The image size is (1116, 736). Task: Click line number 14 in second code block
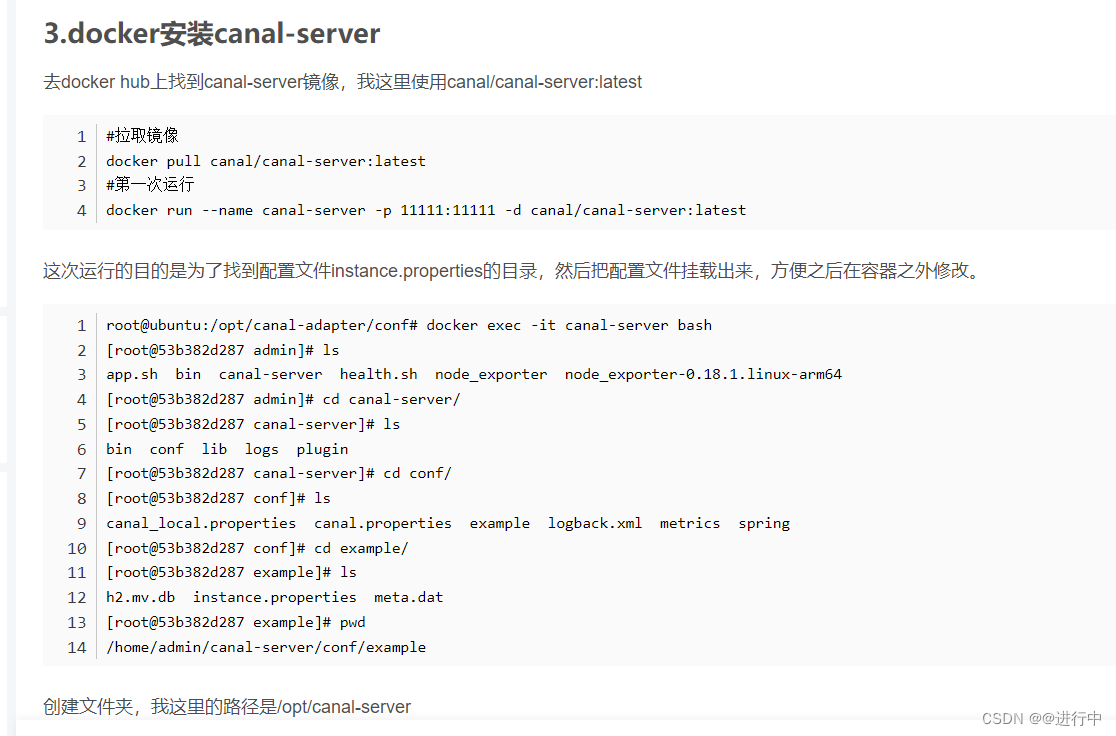(x=77, y=647)
